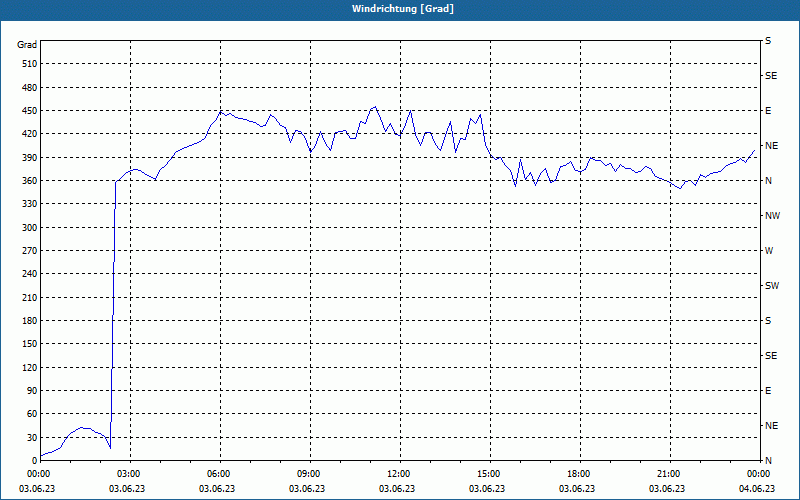Click the 0 value at the y-axis origin

coord(34,461)
